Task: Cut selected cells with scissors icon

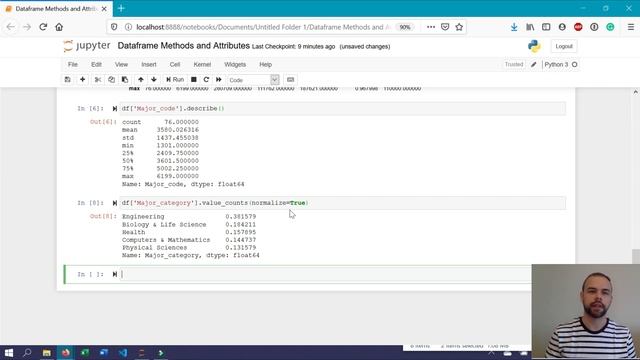Action: point(98,80)
